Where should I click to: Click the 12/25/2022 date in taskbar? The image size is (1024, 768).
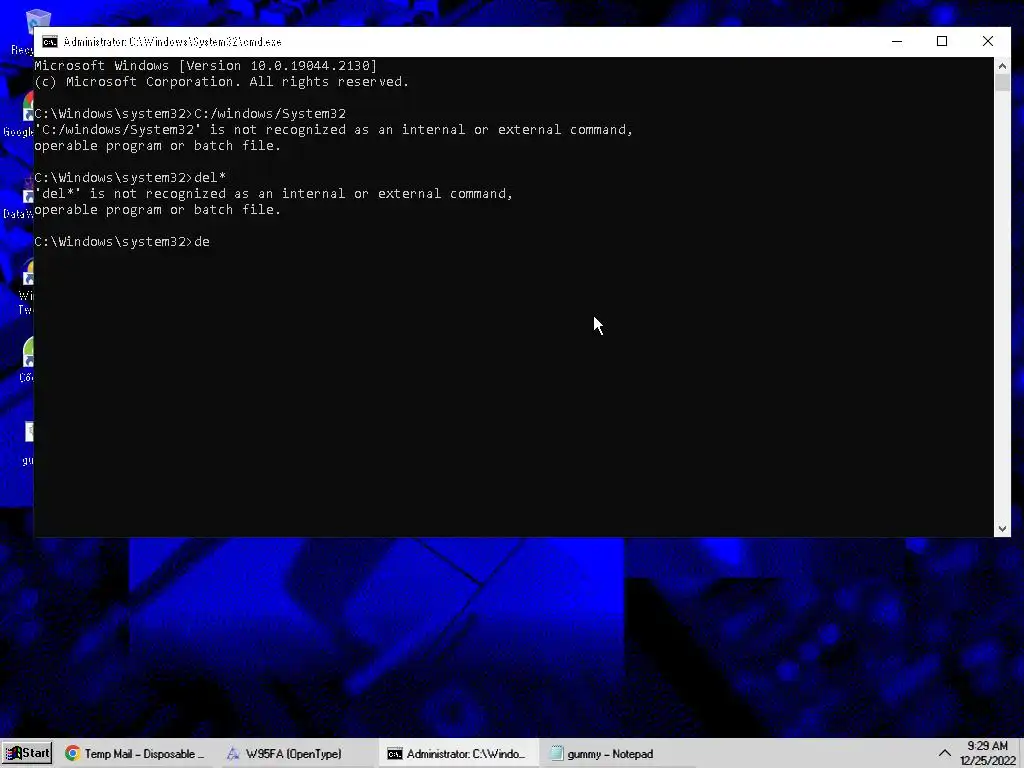[987, 760]
